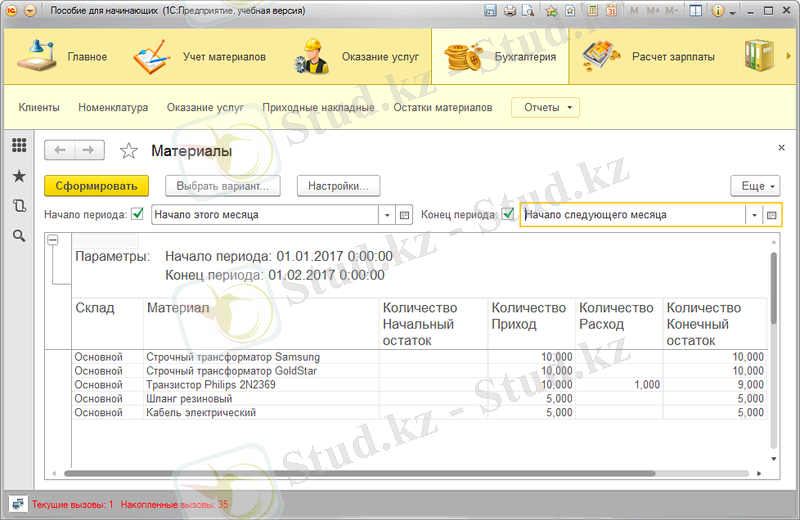Screen dimensions: 800x520
Task: Uncheck the Начало периода checkbox
Action: tap(138, 214)
